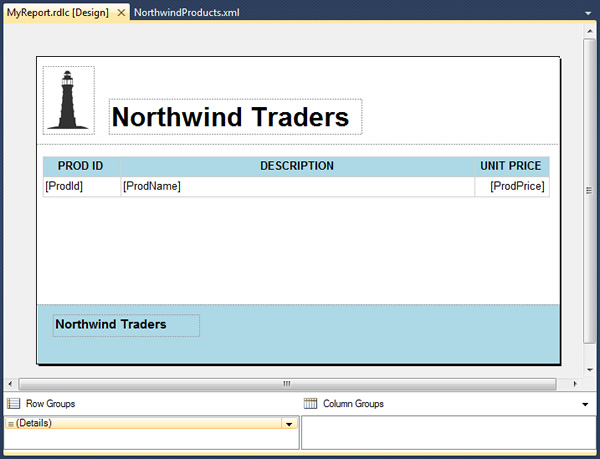Screen dimensions: 600x459
Task: Click the horizontal scrollbar thumb
Action: coord(287,384)
